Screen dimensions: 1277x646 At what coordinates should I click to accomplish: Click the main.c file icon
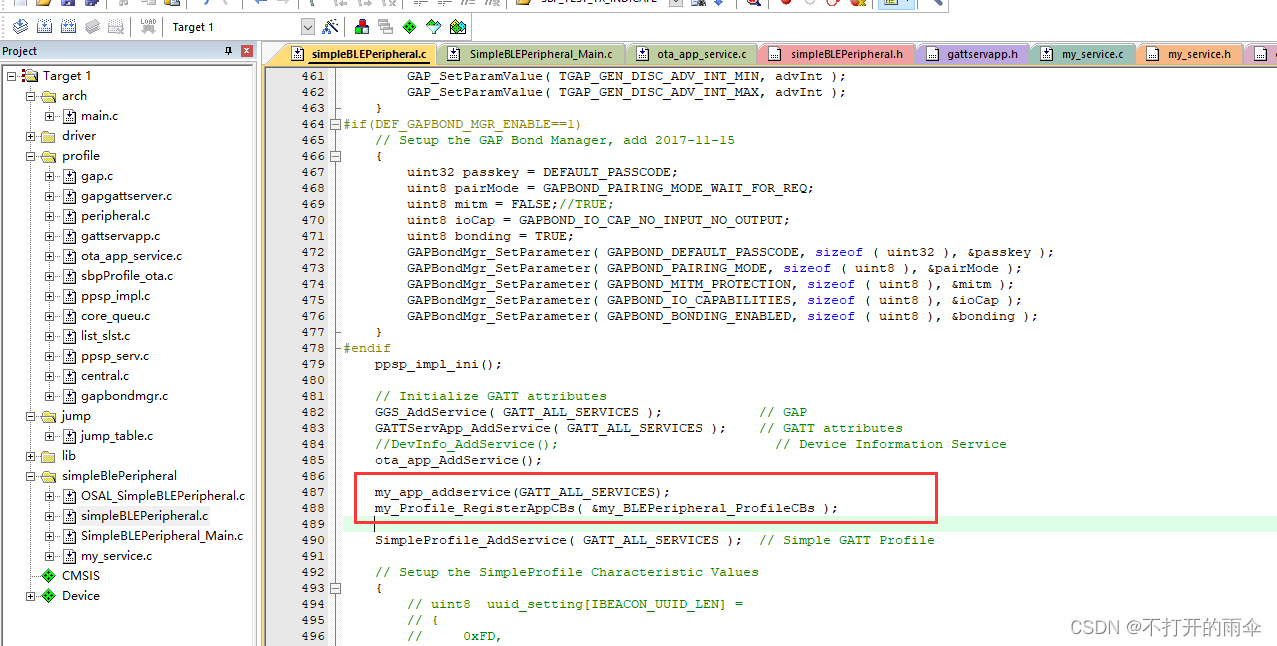pos(70,116)
